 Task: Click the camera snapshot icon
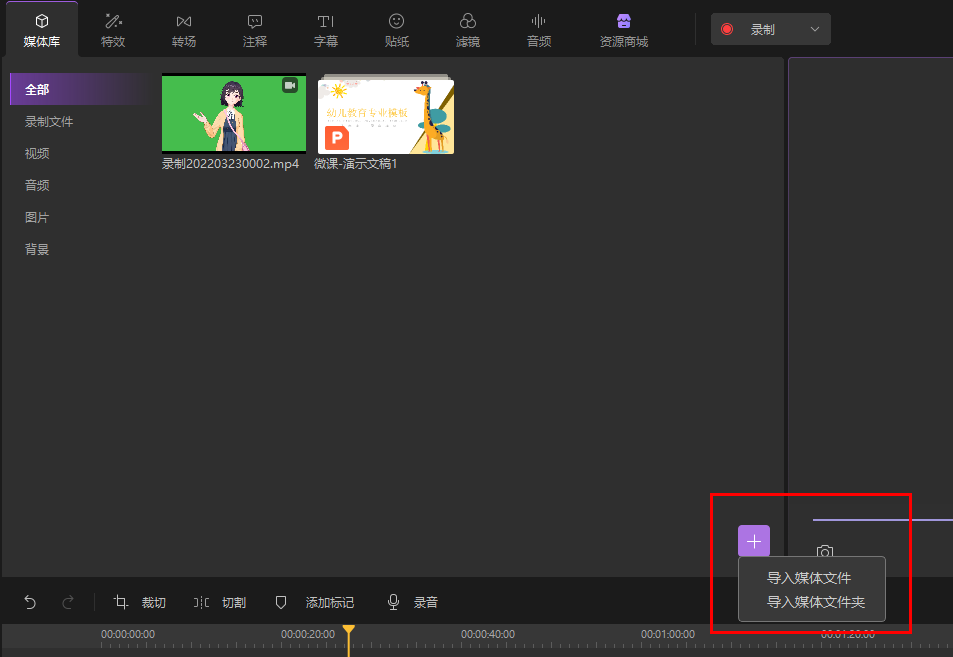(824, 552)
